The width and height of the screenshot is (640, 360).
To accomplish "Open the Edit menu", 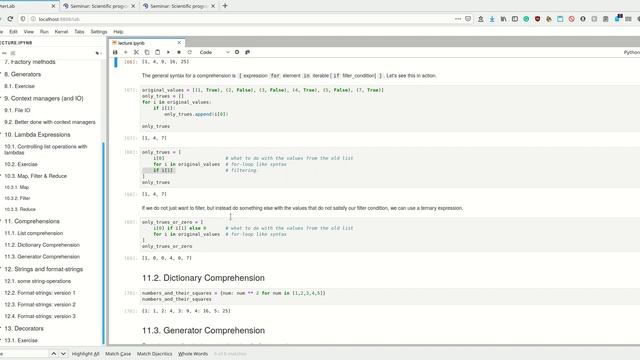I will tap(13, 31).
